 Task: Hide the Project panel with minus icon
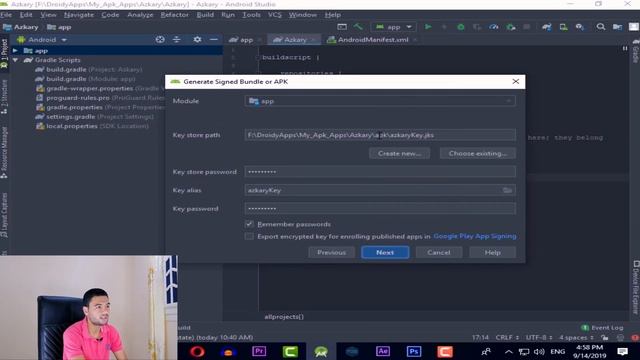click(x=213, y=40)
